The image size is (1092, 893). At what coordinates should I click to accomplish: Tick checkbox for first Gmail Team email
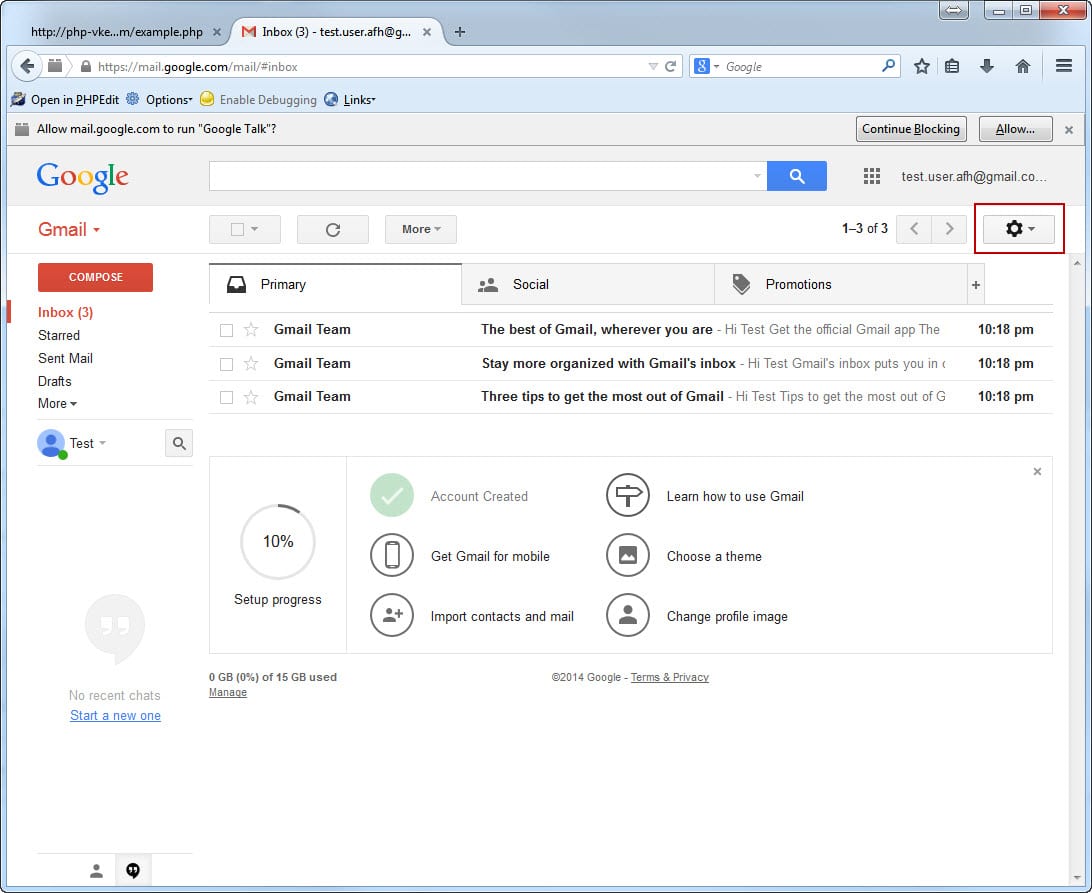point(226,330)
